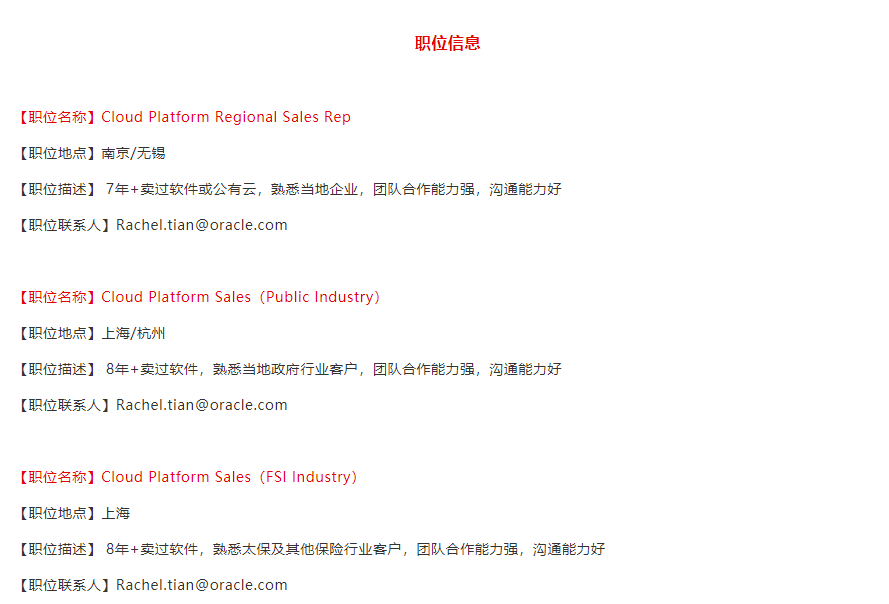Click description mentioning "太保及其他保险行业客户"
The width and height of the screenshot is (889, 604).
click(x=355, y=549)
